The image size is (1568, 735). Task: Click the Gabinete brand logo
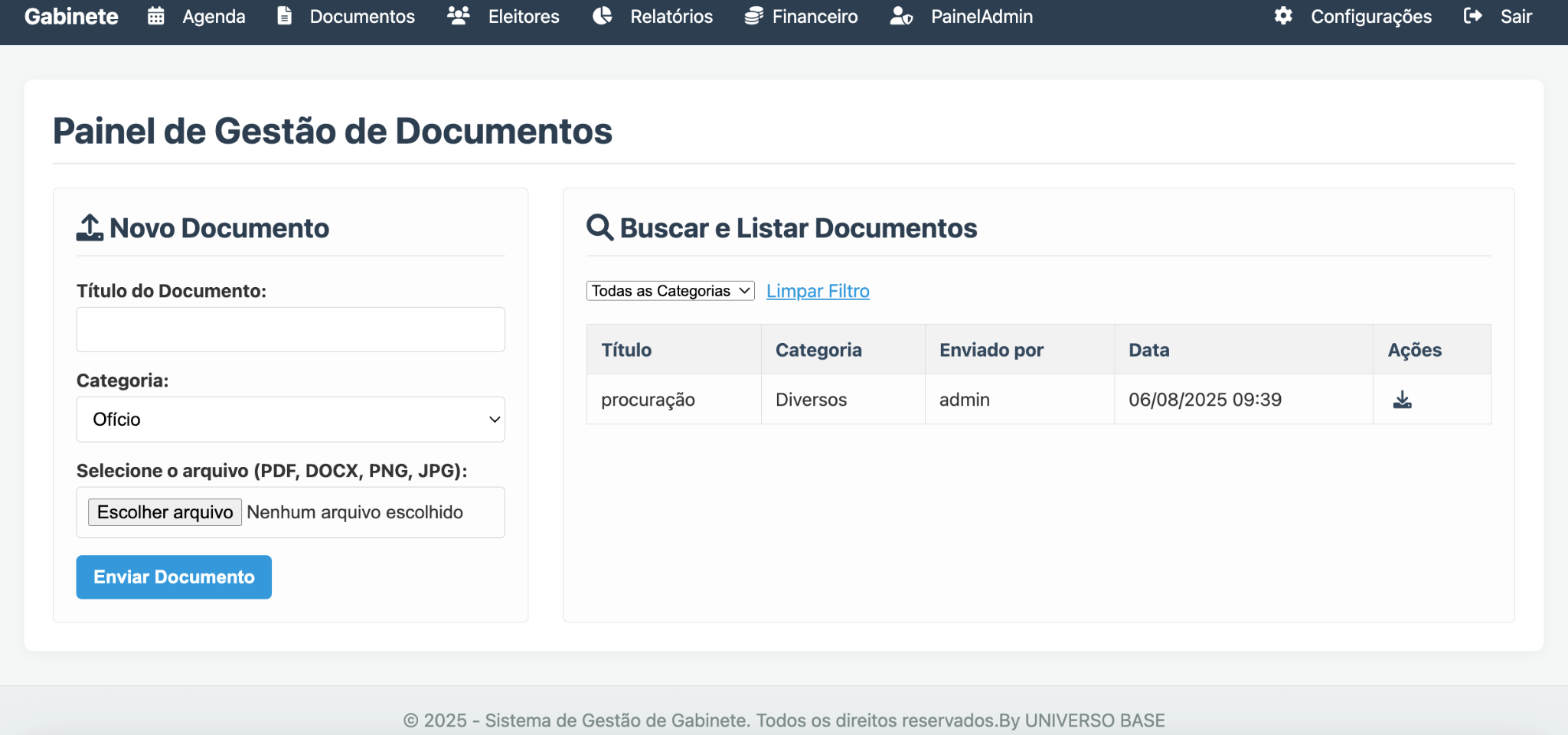point(71,16)
